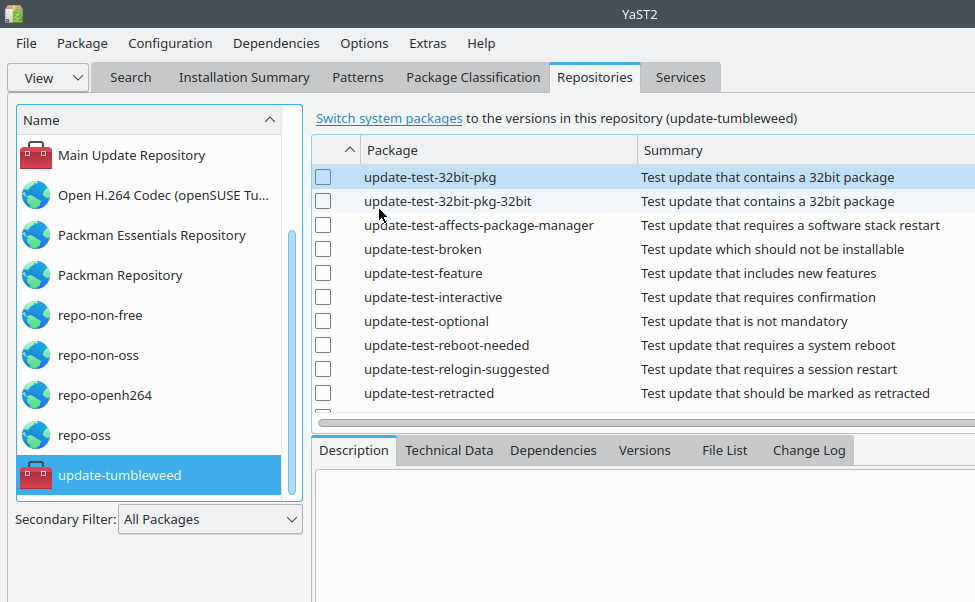Click the repo-non-free globe icon

[x=35, y=315]
